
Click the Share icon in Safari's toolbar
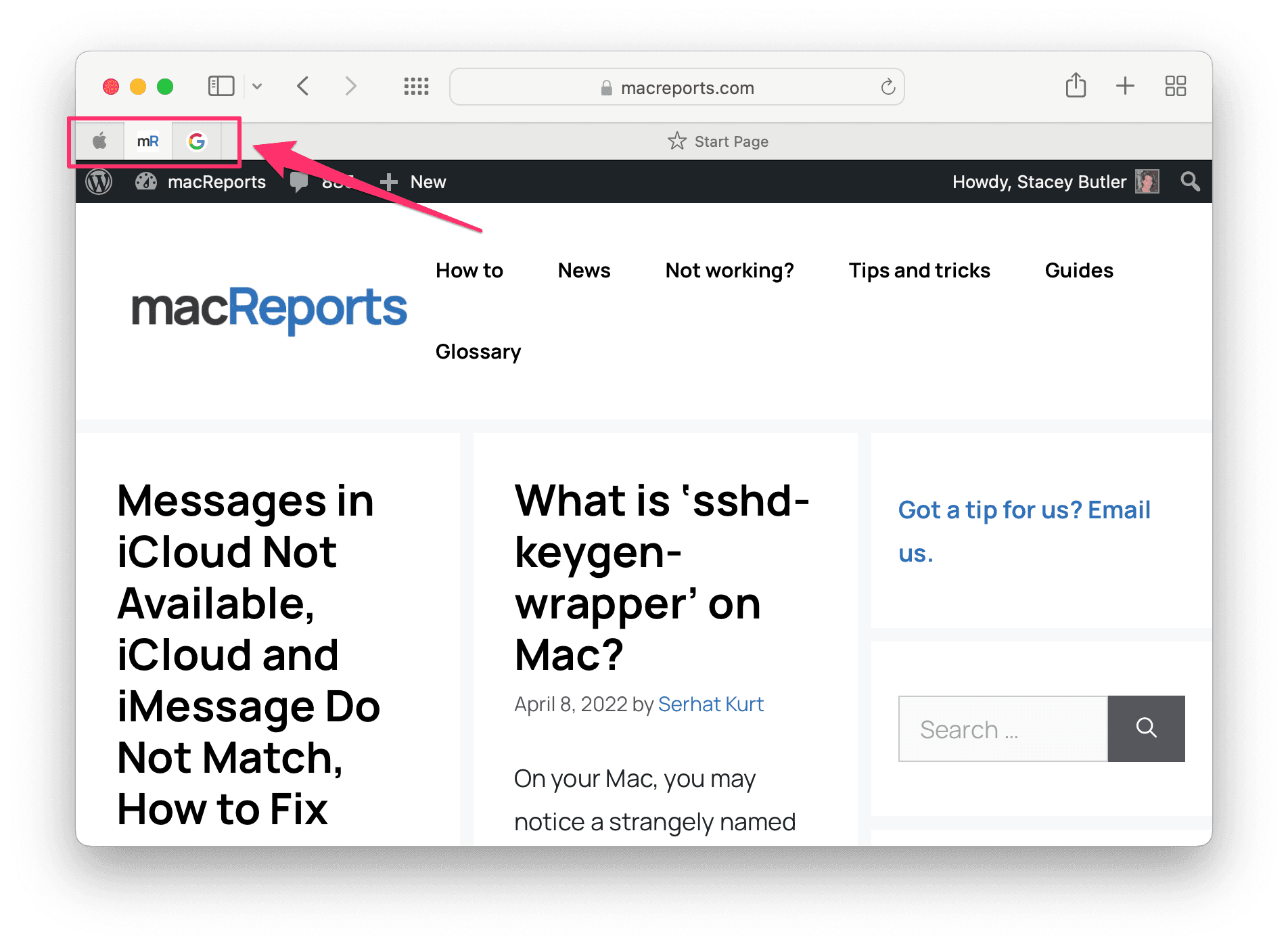point(1076,86)
